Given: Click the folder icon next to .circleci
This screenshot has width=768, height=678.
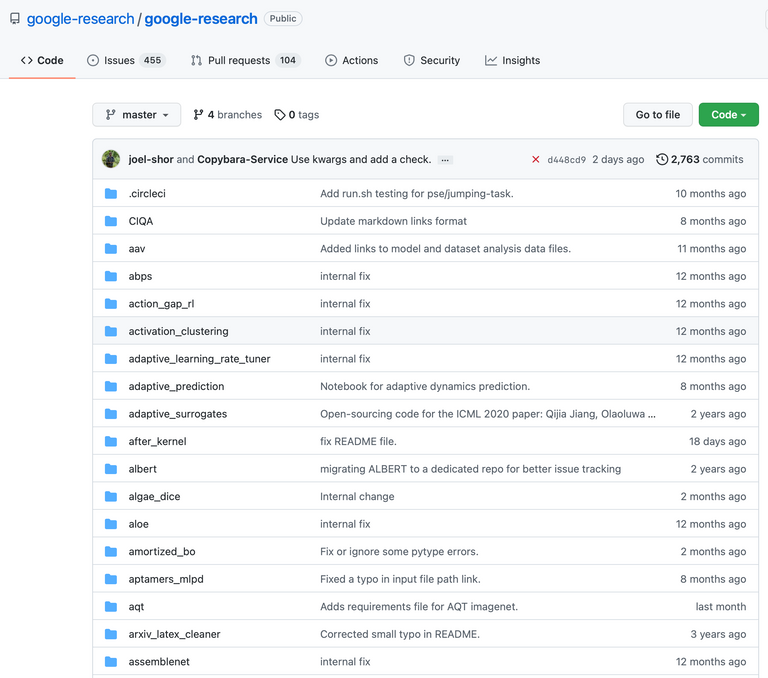Looking at the screenshot, I should 111,194.
